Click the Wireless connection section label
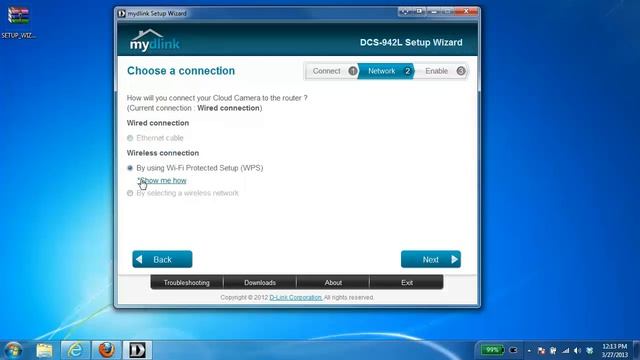640x360 pixels. (x=163, y=153)
